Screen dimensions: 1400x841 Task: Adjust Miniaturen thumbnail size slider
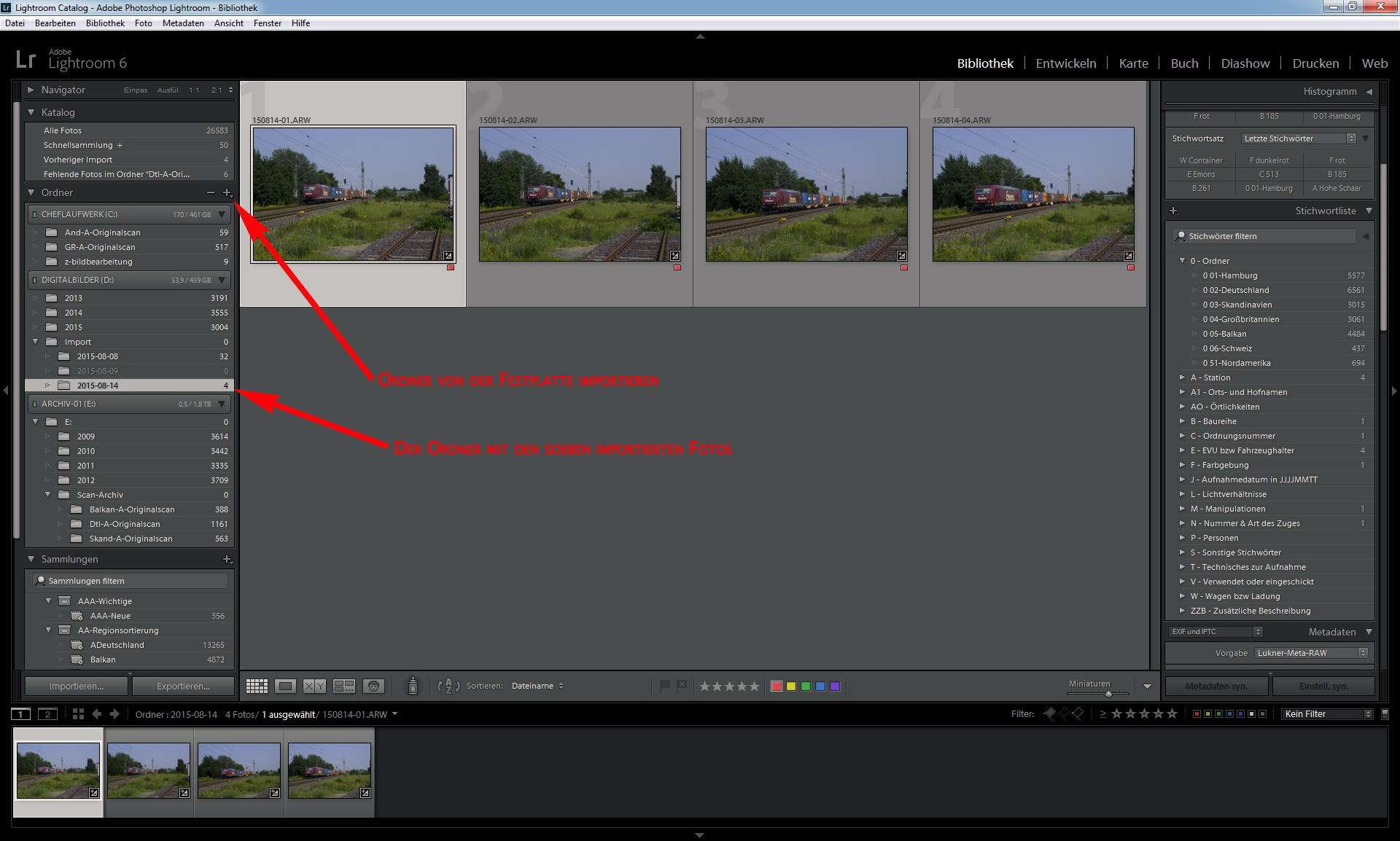pyautogui.click(x=1108, y=694)
